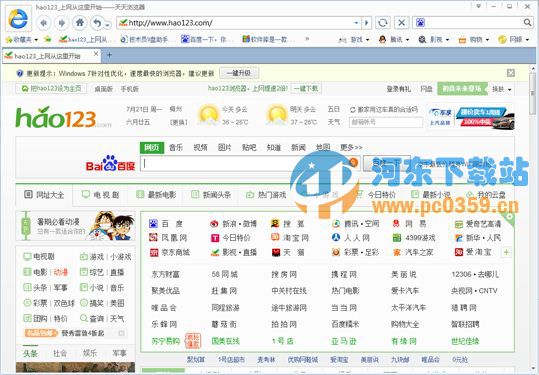Click the 爱奇艺高清 icon link

pyautogui.click(x=477, y=224)
